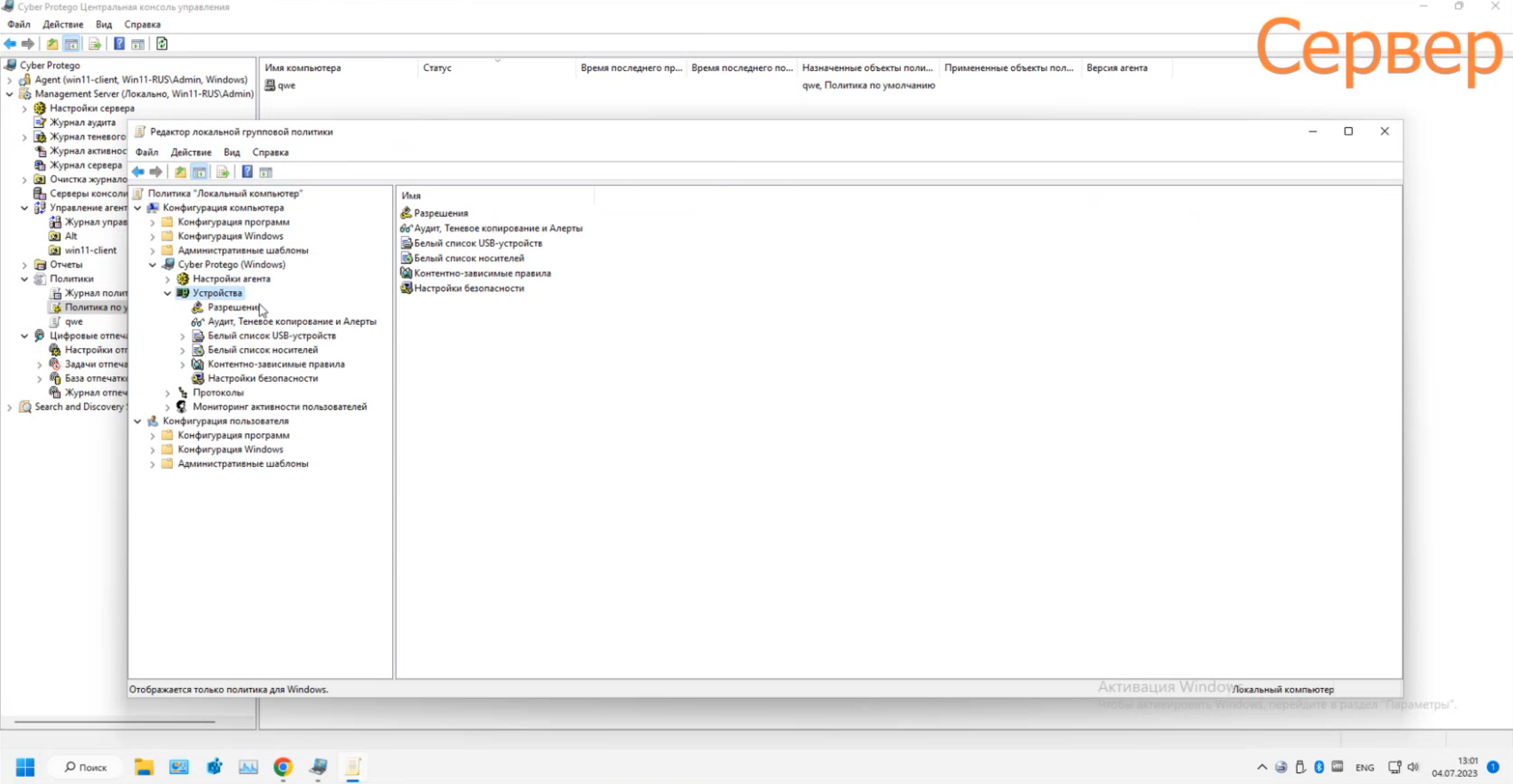Open Вид menu in main console

(103, 24)
